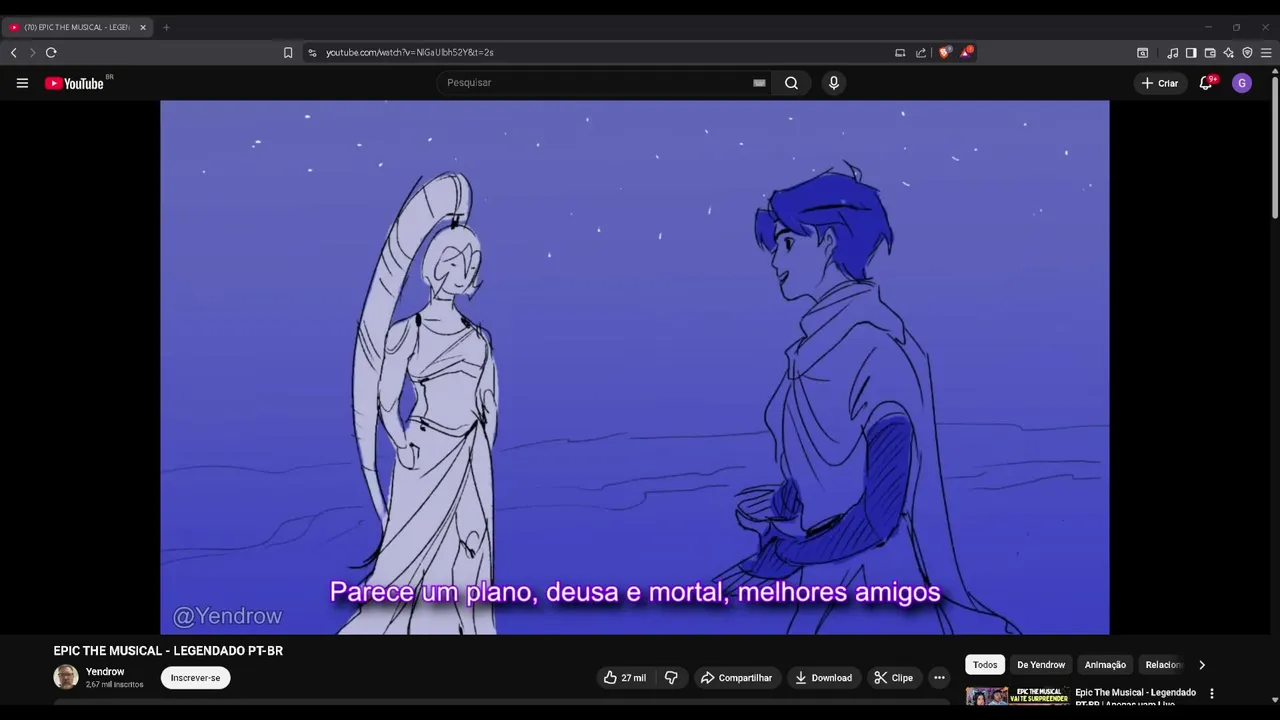1280x720 pixels.
Task: Open the Yendrow channel avatar
Action: (66, 677)
